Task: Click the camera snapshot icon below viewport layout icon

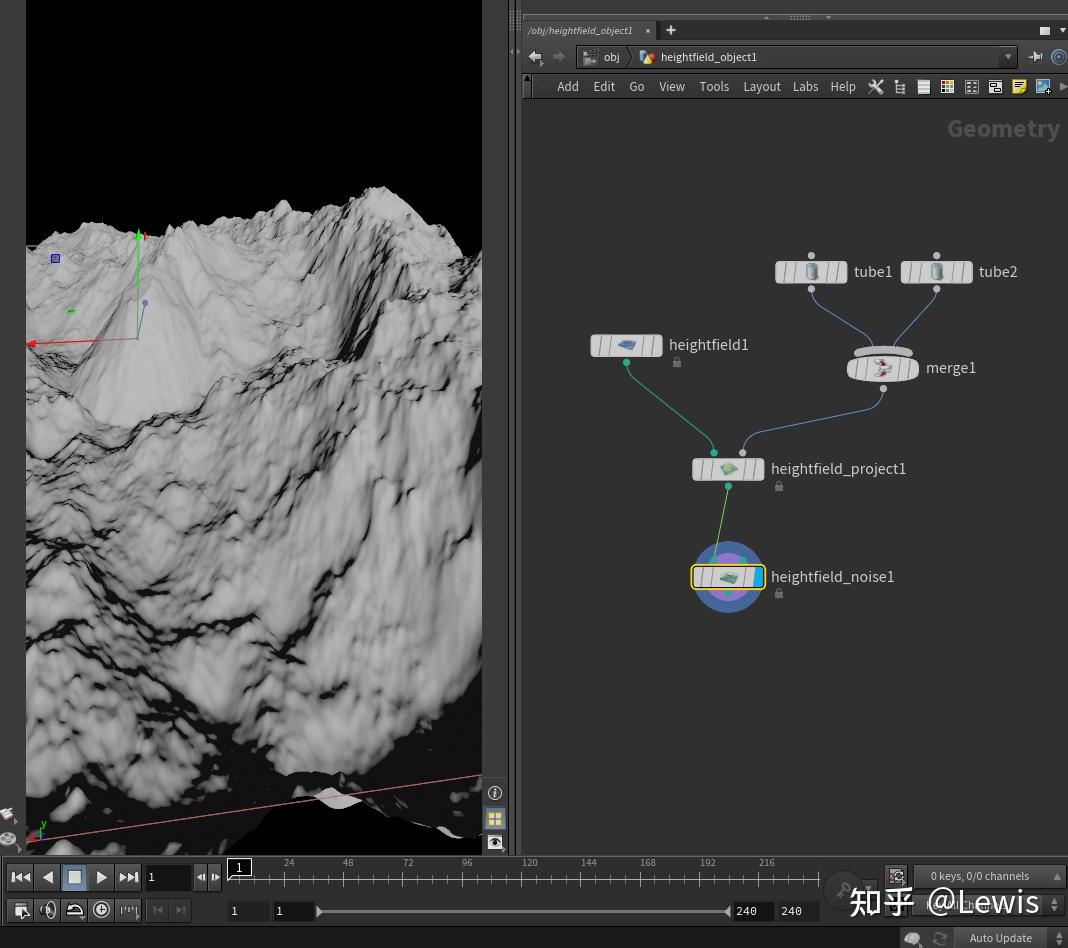Action: [x=495, y=842]
